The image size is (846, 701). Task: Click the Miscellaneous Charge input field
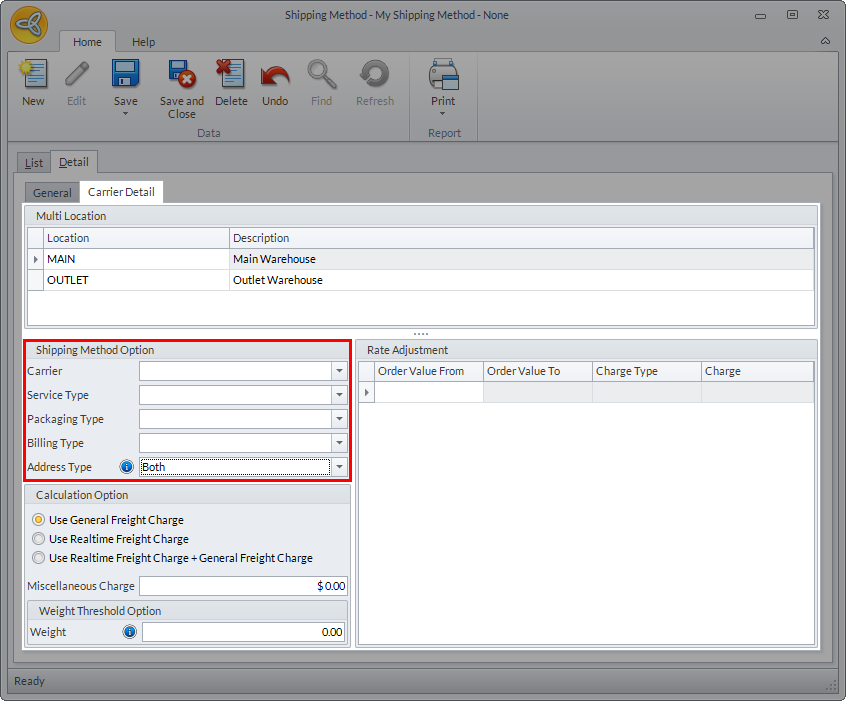click(243, 586)
